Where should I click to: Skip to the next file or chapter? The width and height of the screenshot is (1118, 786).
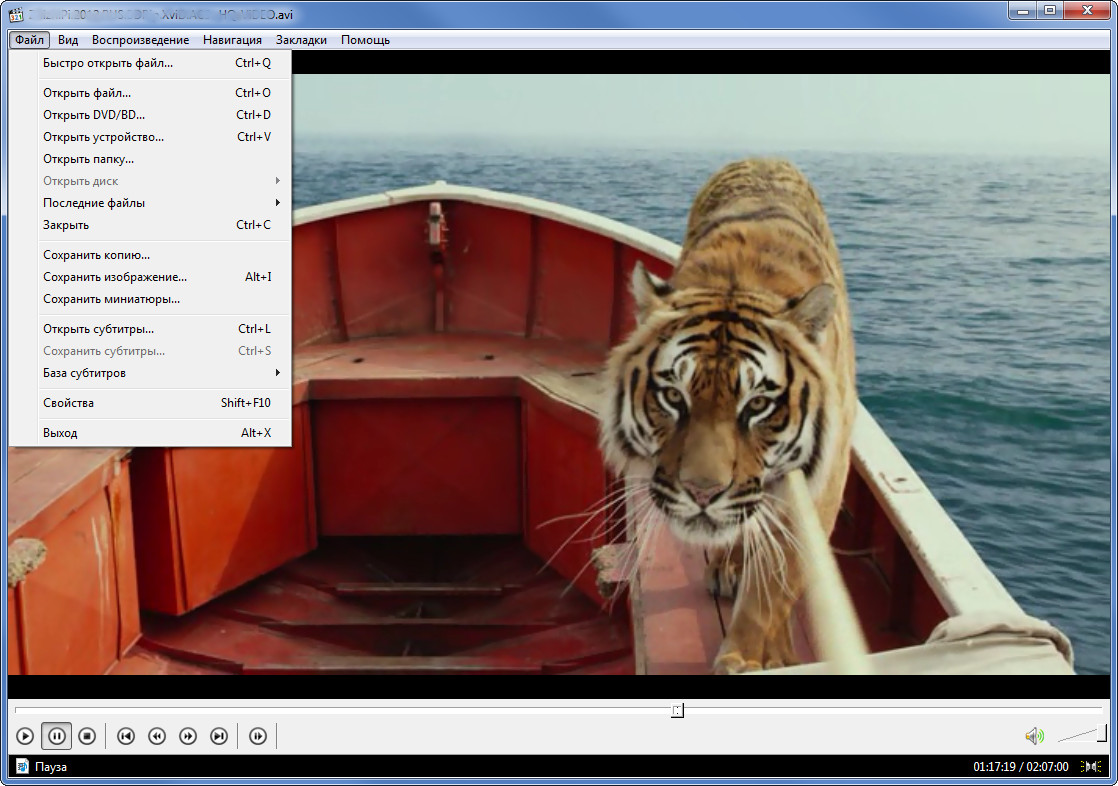click(219, 736)
